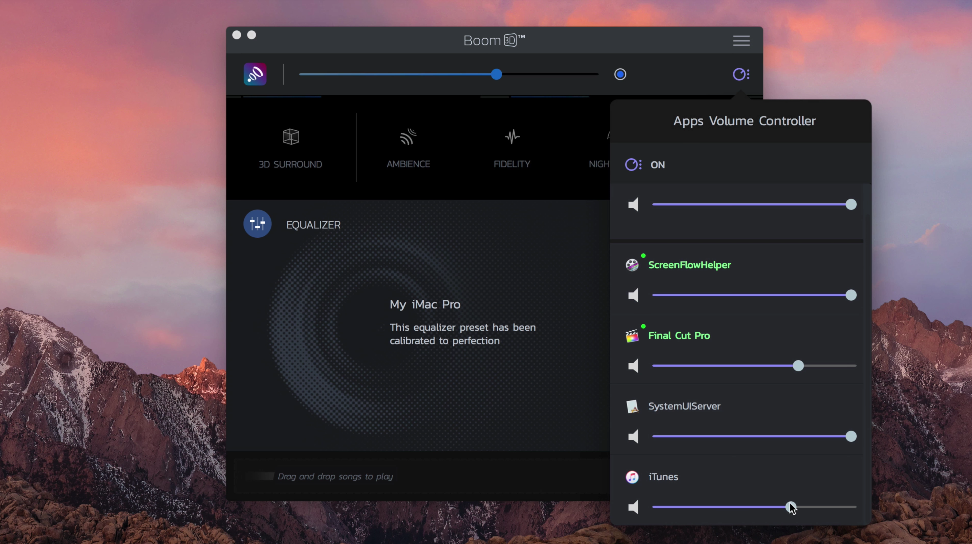Click the Final Cut Pro volume slider knob

pyautogui.click(x=798, y=366)
